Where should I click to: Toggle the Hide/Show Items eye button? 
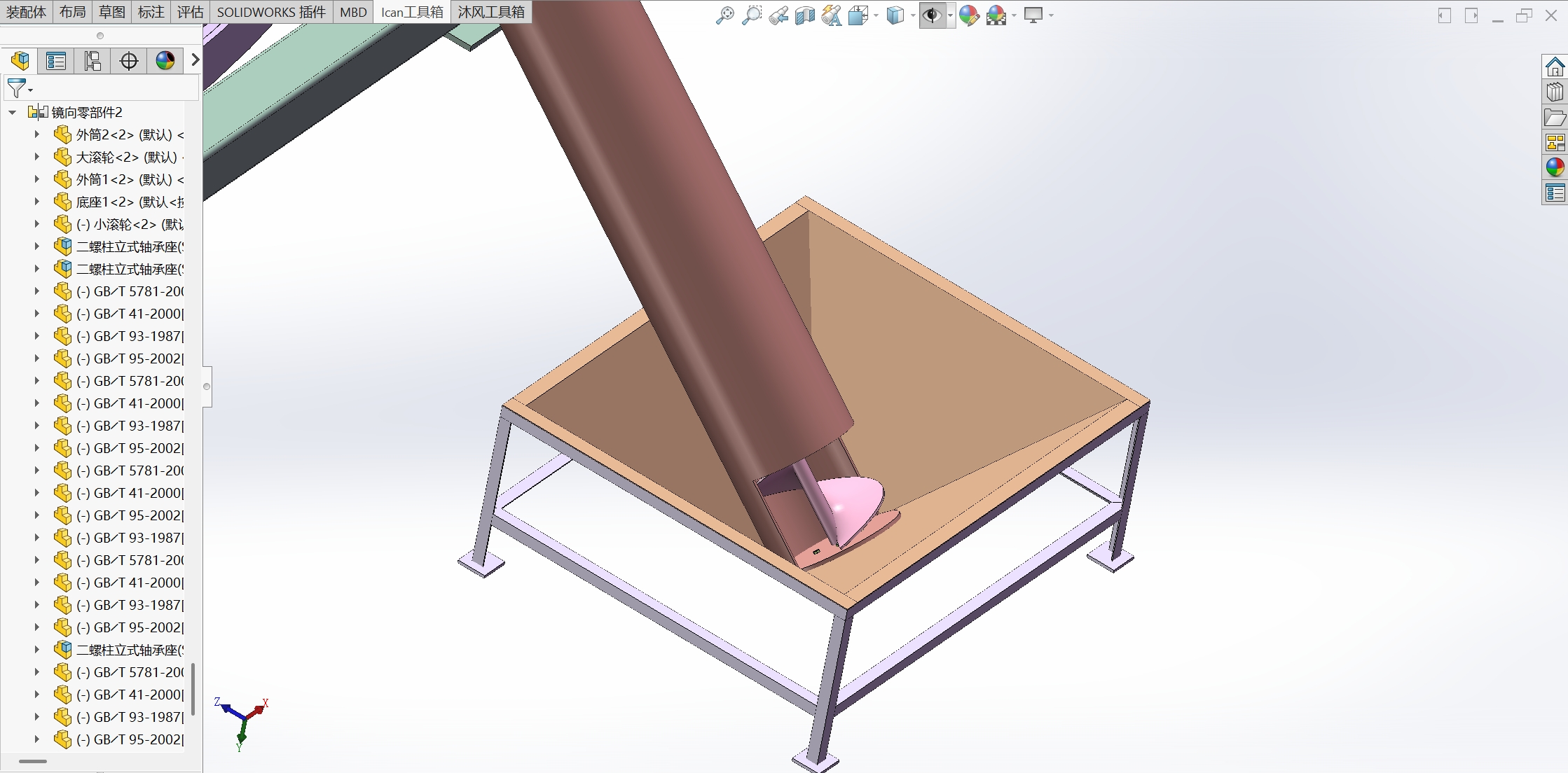(931, 15)
